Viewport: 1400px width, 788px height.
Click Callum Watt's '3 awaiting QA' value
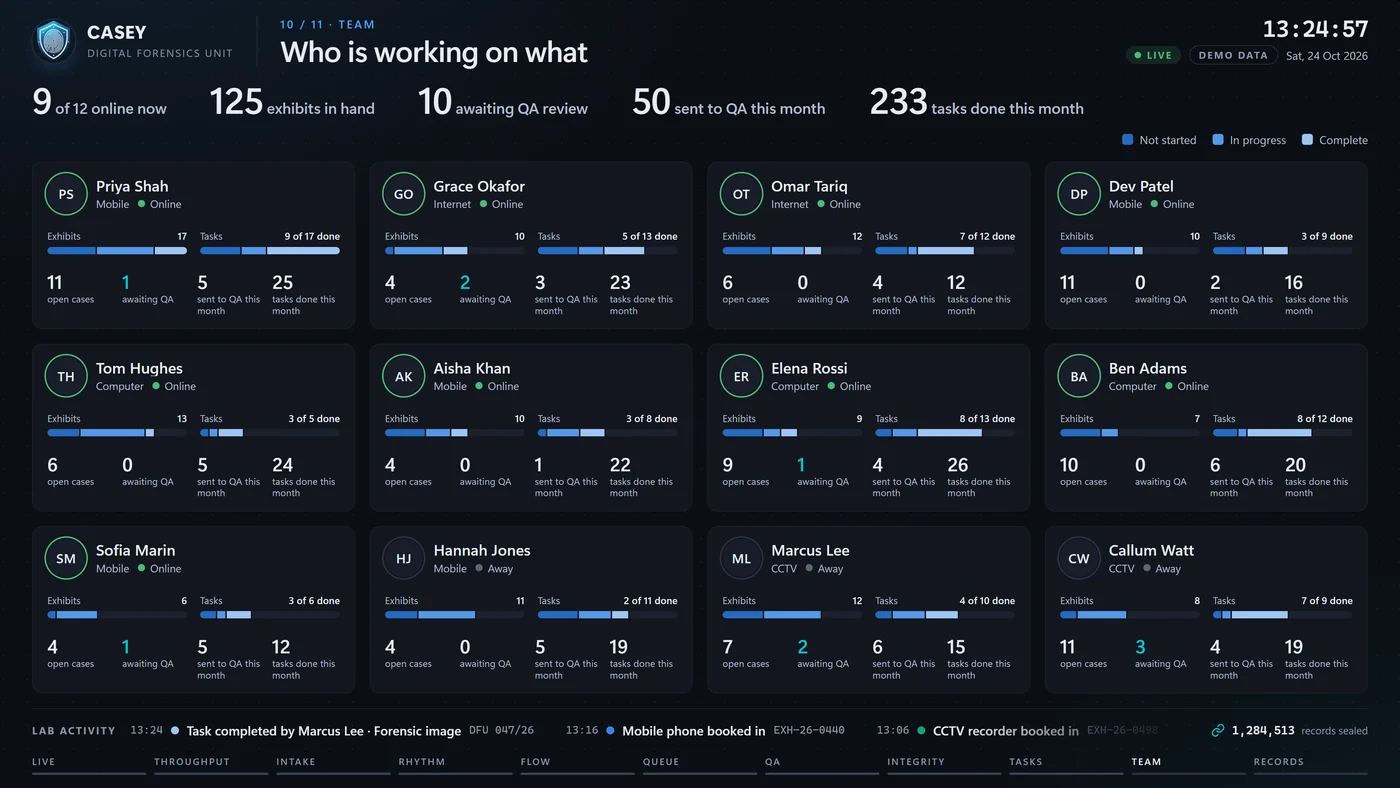coord(1140,647)
